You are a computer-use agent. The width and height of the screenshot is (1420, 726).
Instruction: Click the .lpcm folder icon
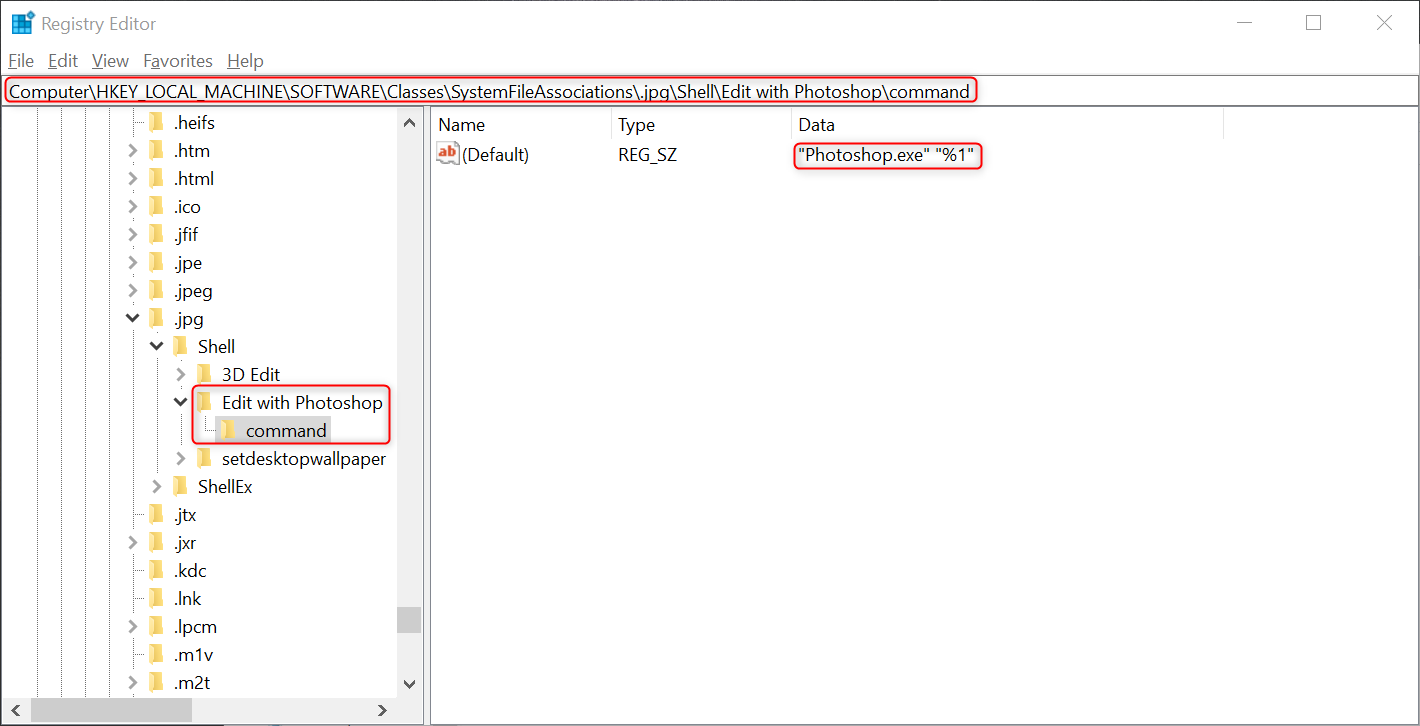tap(156, 627)
